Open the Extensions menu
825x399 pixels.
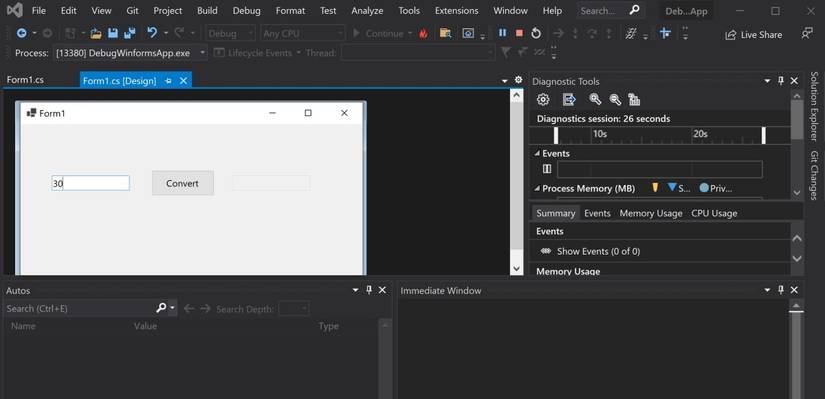point(456,11)
